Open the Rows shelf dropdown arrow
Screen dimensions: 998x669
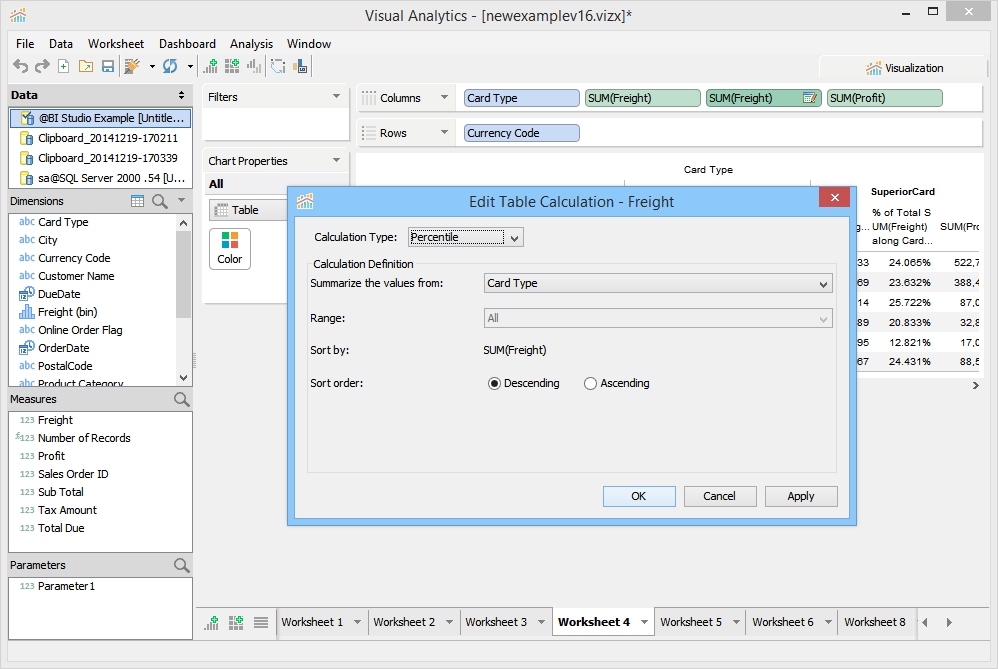point(444,132)
